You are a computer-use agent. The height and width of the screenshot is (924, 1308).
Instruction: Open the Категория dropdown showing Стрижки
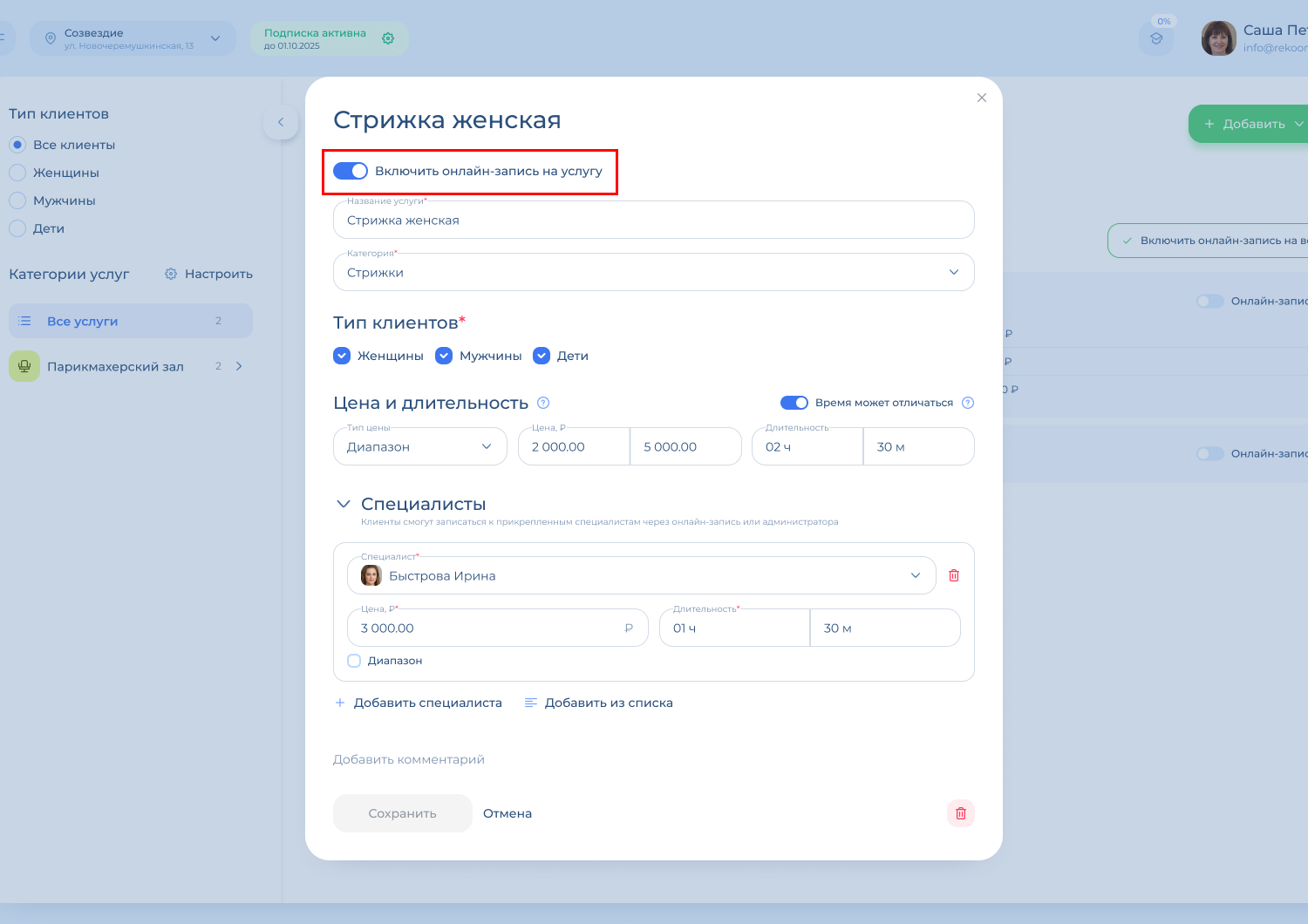click(x=653, y=272)
